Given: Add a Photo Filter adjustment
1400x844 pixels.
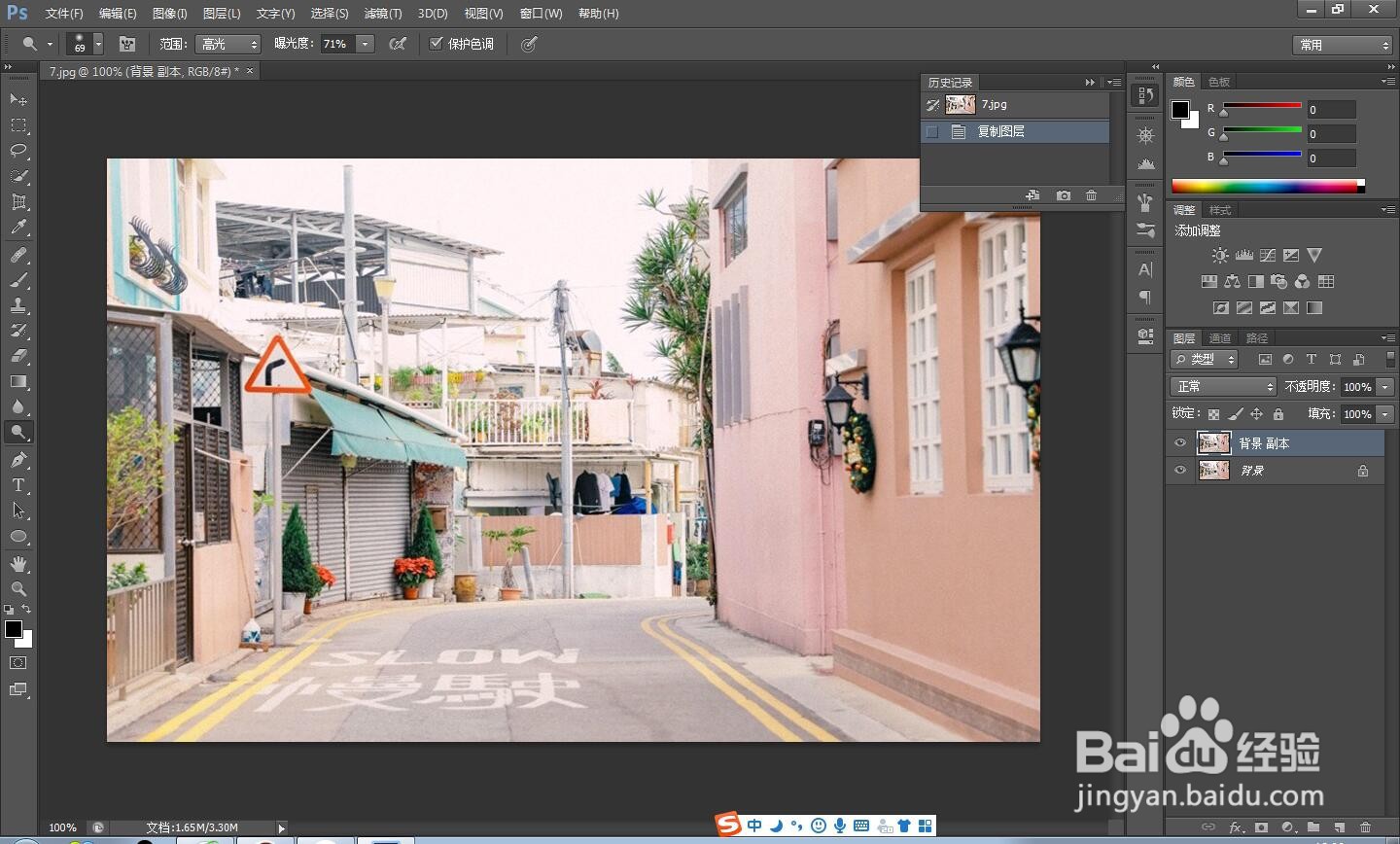Looking at the screenshot, I should click(1278, 281).
